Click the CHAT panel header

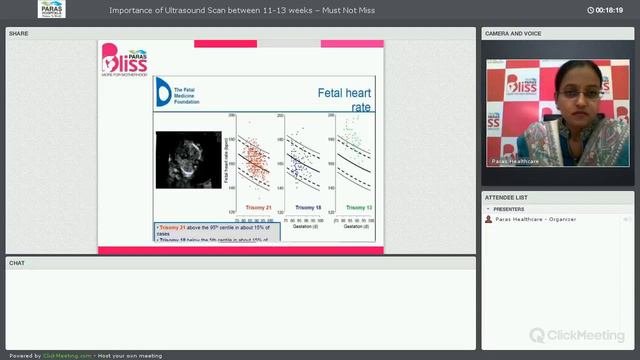240,263
